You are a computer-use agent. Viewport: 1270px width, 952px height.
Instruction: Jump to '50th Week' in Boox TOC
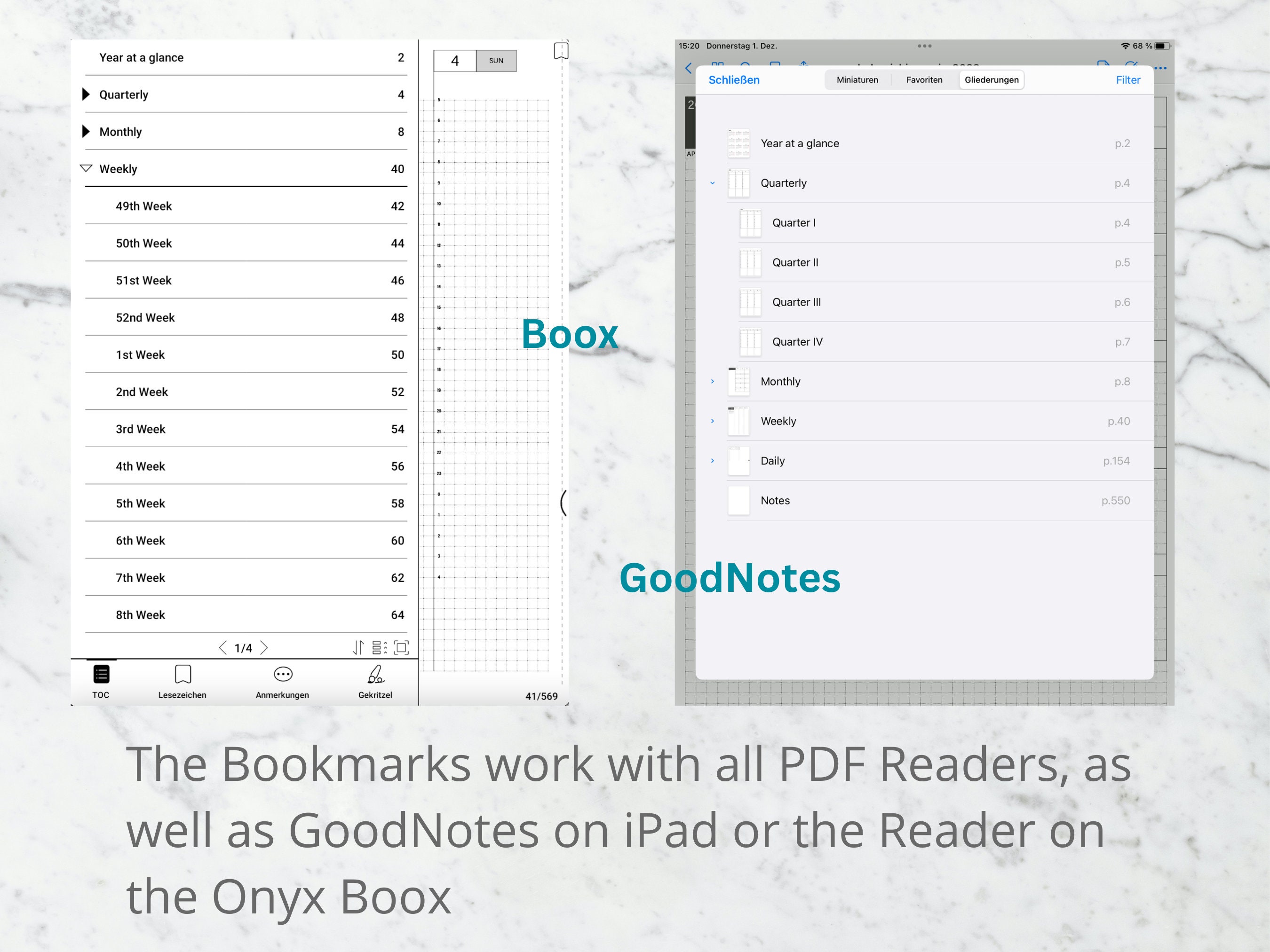246,244
